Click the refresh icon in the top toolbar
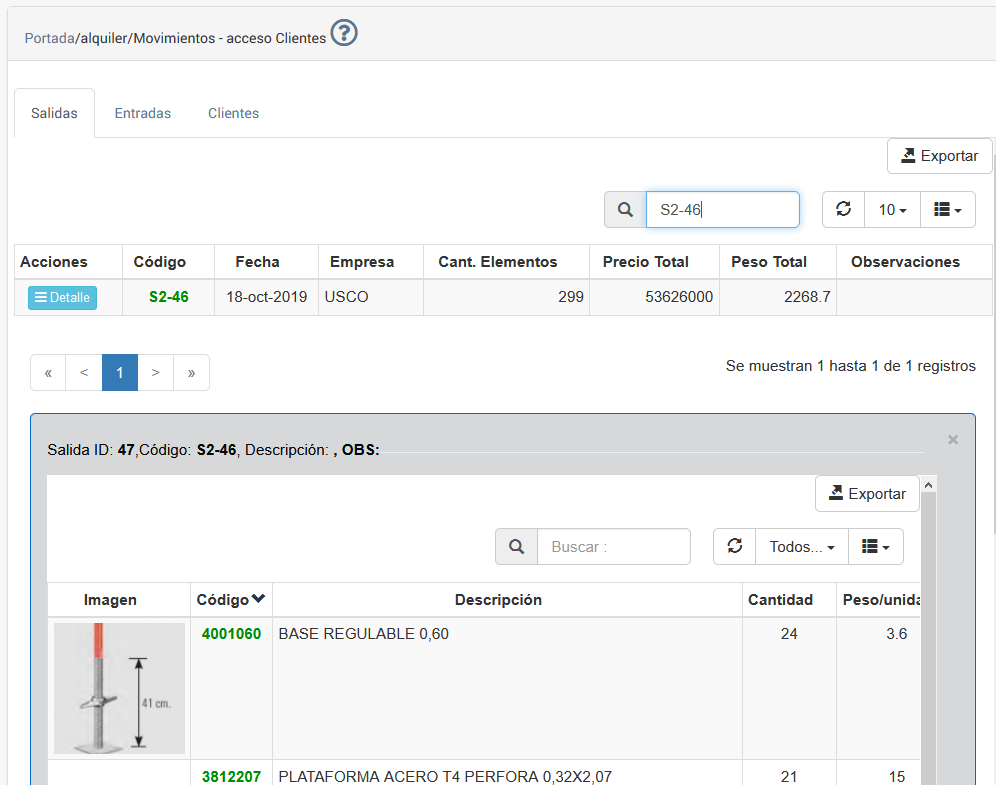Viewport: 996px width, 785px height. tap(843, 210)
